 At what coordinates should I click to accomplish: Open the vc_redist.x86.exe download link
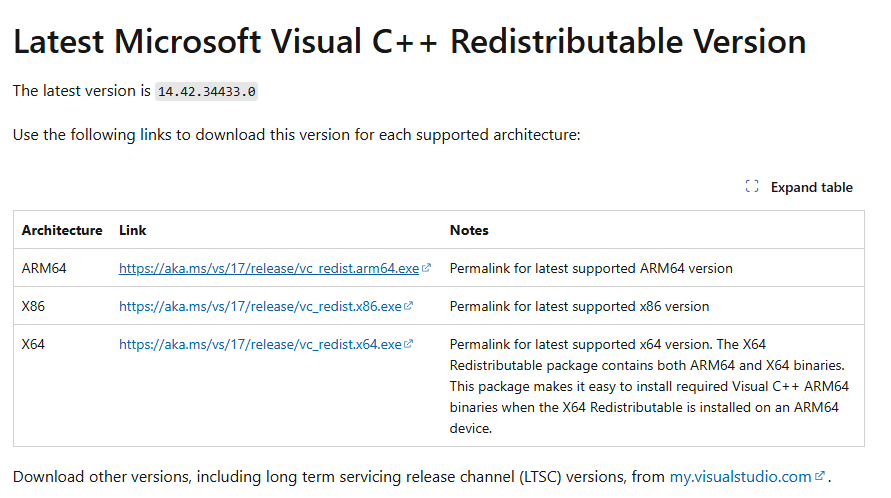[260, 306]
